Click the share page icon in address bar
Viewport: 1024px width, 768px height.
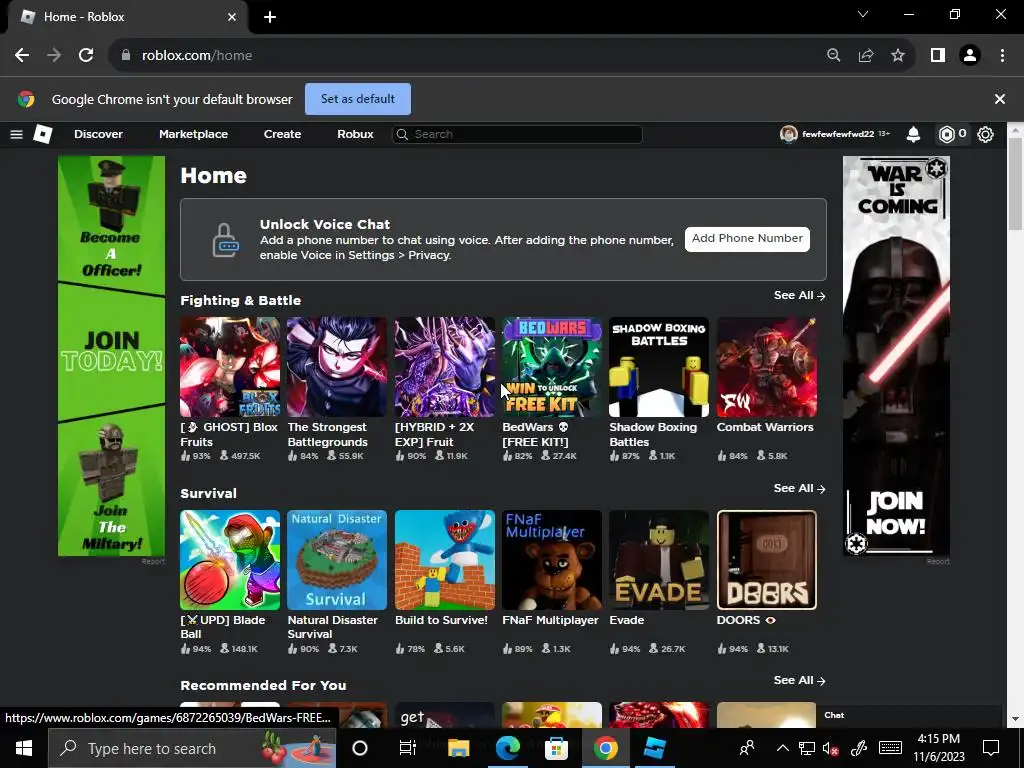coord(866,56)
